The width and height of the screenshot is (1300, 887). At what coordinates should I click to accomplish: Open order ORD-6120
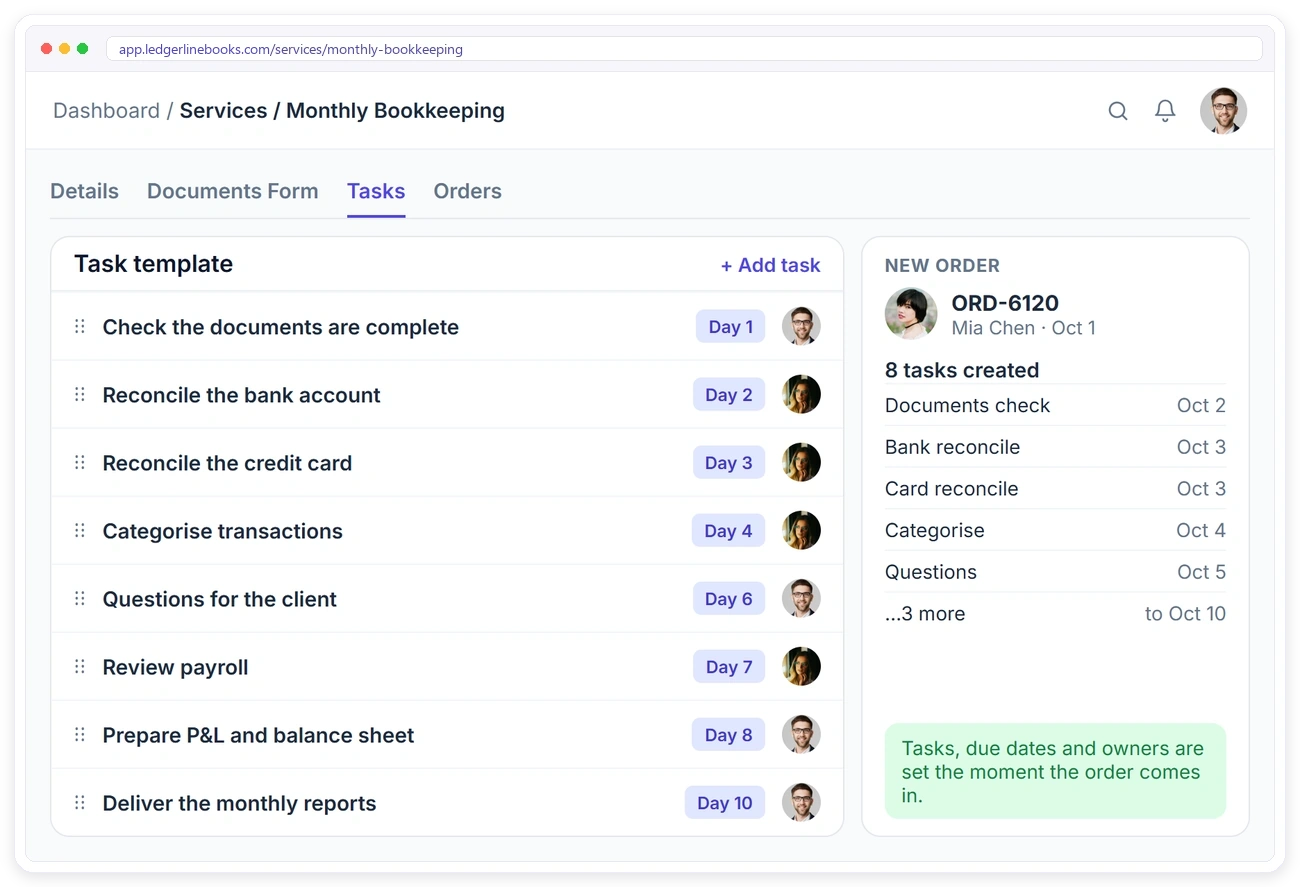point(1005,303)
